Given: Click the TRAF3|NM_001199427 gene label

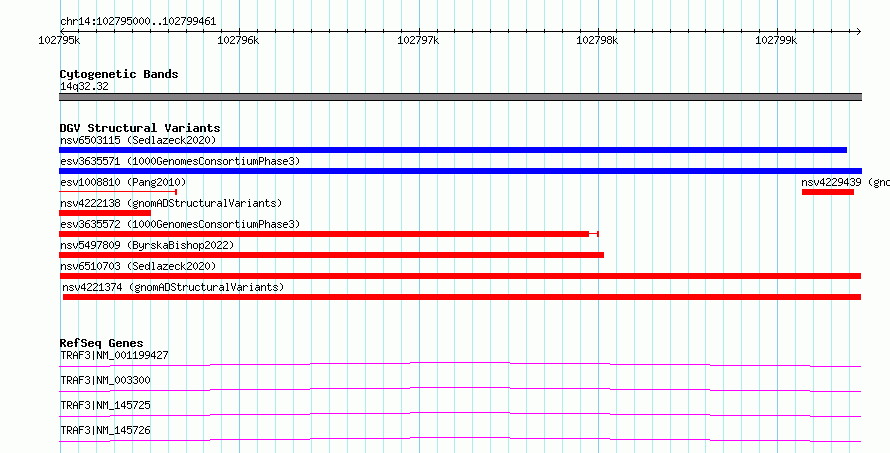Looking at the screenshot, I should (x=114, y=356).
